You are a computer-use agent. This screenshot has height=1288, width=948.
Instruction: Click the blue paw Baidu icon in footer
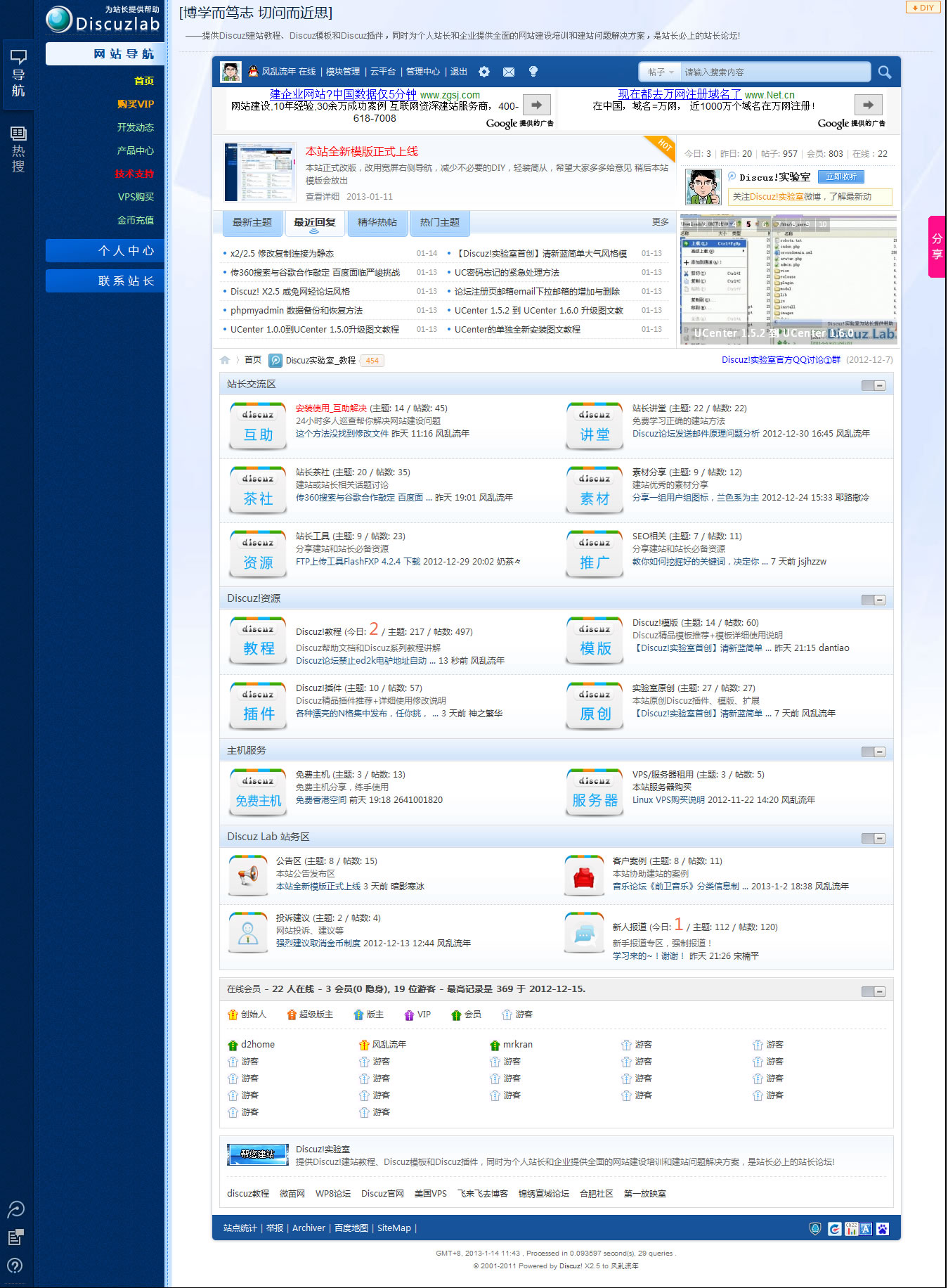(x=883, y=1229)
